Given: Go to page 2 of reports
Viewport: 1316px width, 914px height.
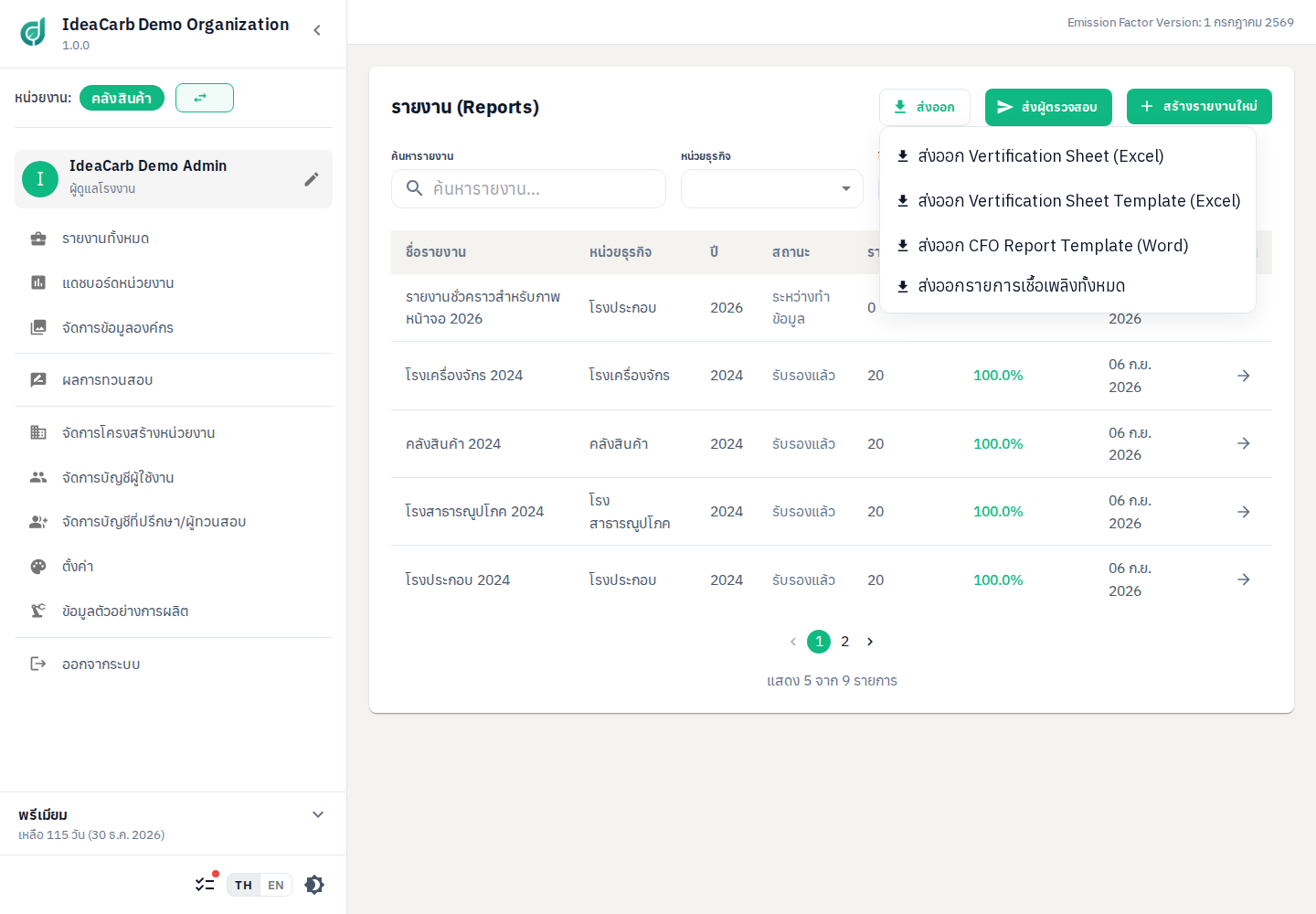Looking at the screenshot, I should tap(845, 642).
